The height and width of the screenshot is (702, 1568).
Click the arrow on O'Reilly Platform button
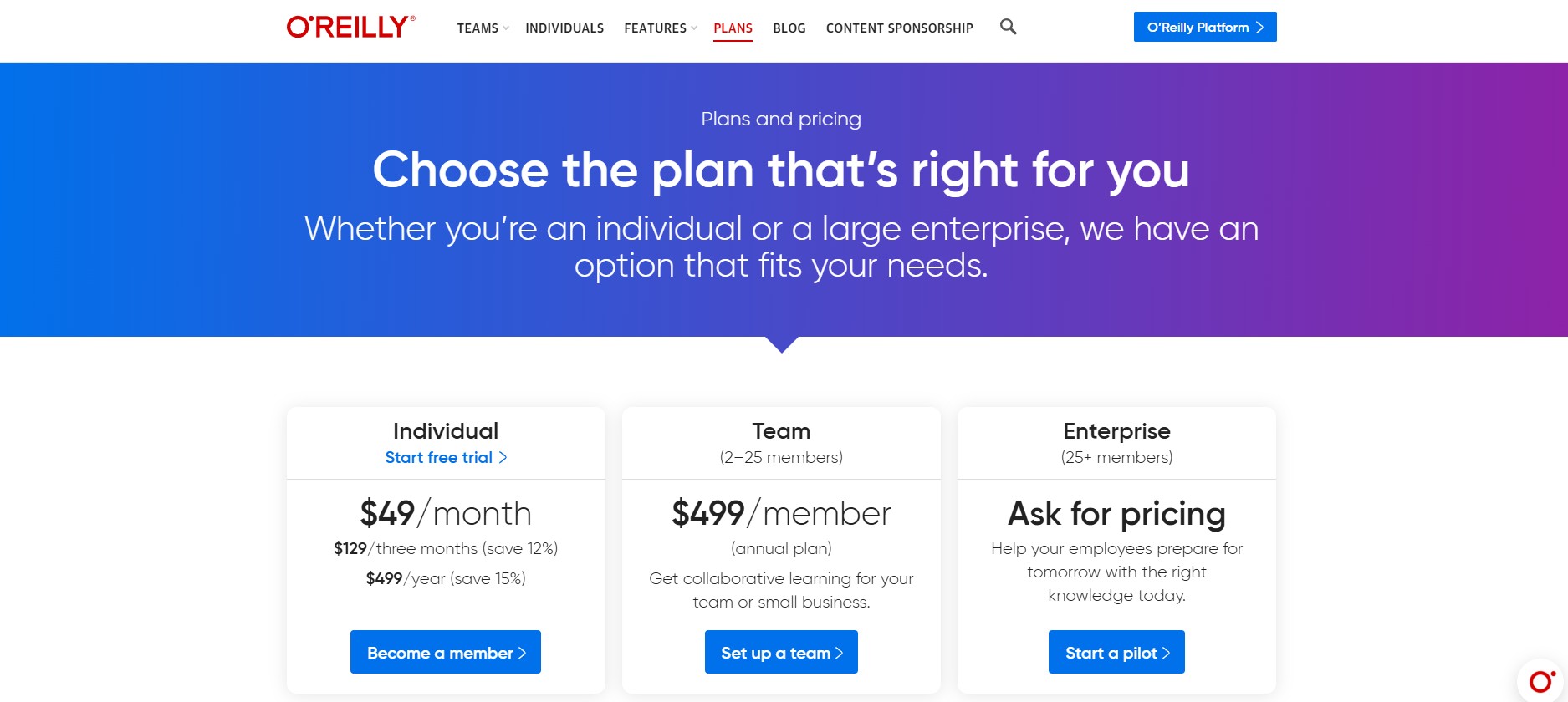pyautogui.click(x=1259, y=28)
